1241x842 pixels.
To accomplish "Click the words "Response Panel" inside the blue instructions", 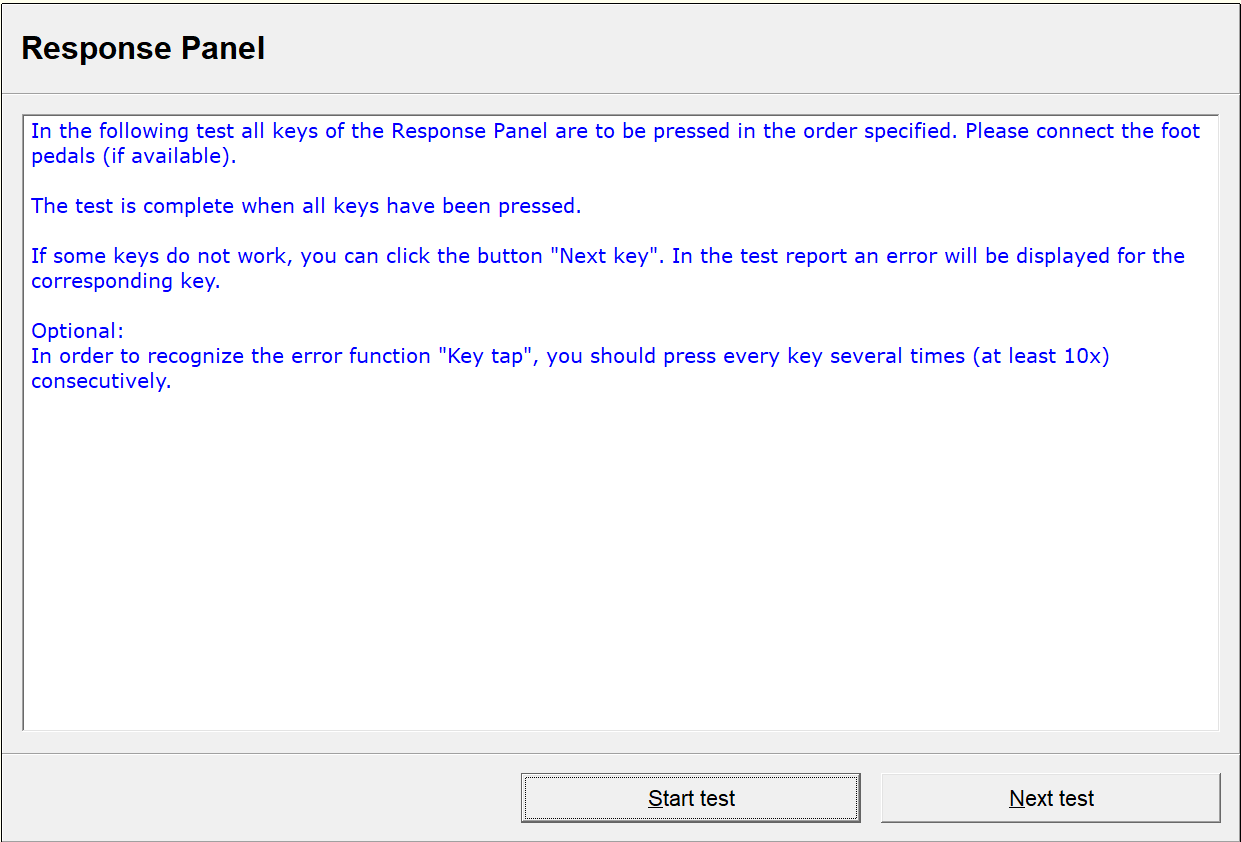I will coord(469,131).
